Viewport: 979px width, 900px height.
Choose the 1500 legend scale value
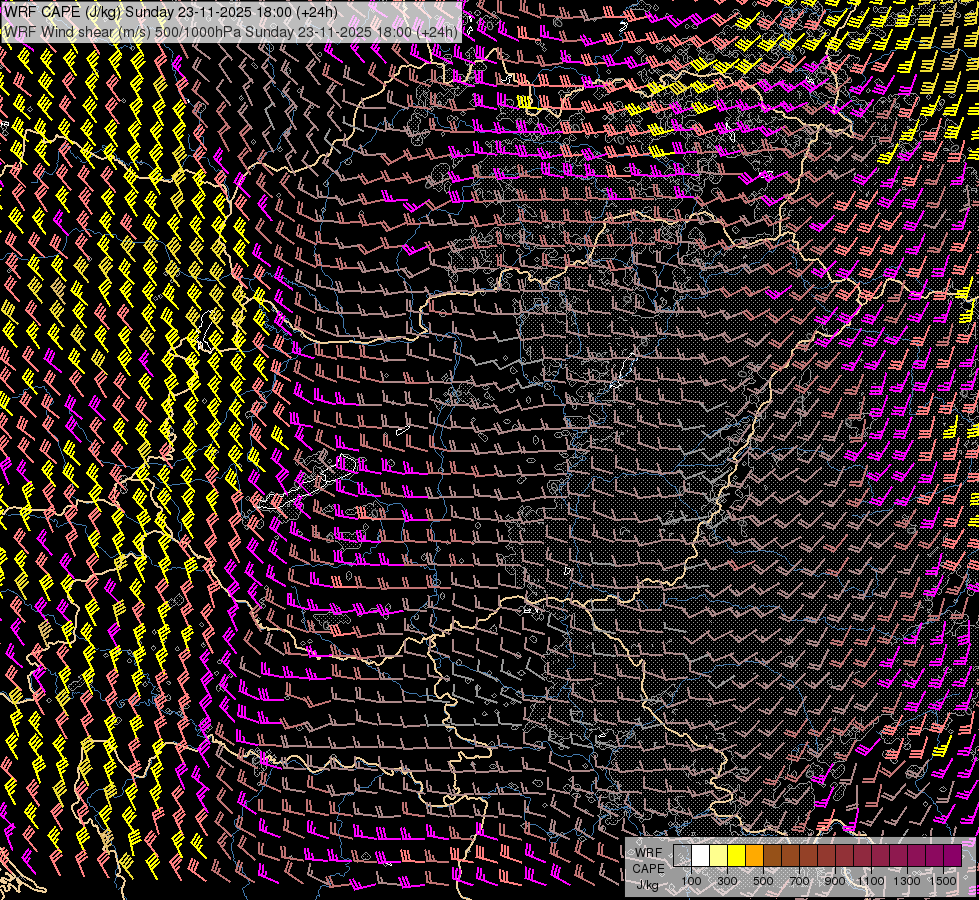click(943, 881)
